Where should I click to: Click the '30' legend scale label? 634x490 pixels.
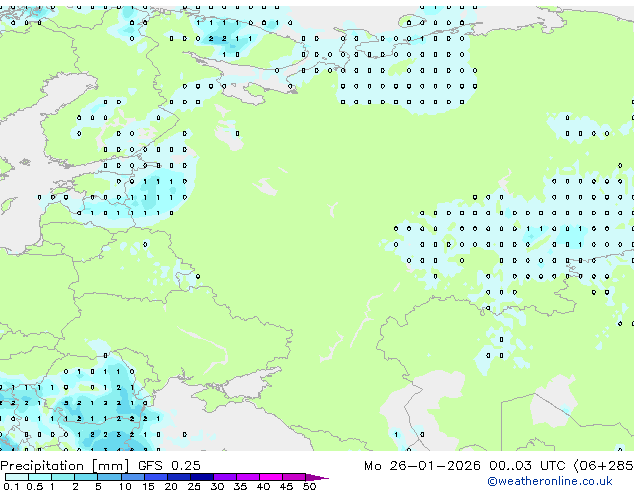[217, 486]
